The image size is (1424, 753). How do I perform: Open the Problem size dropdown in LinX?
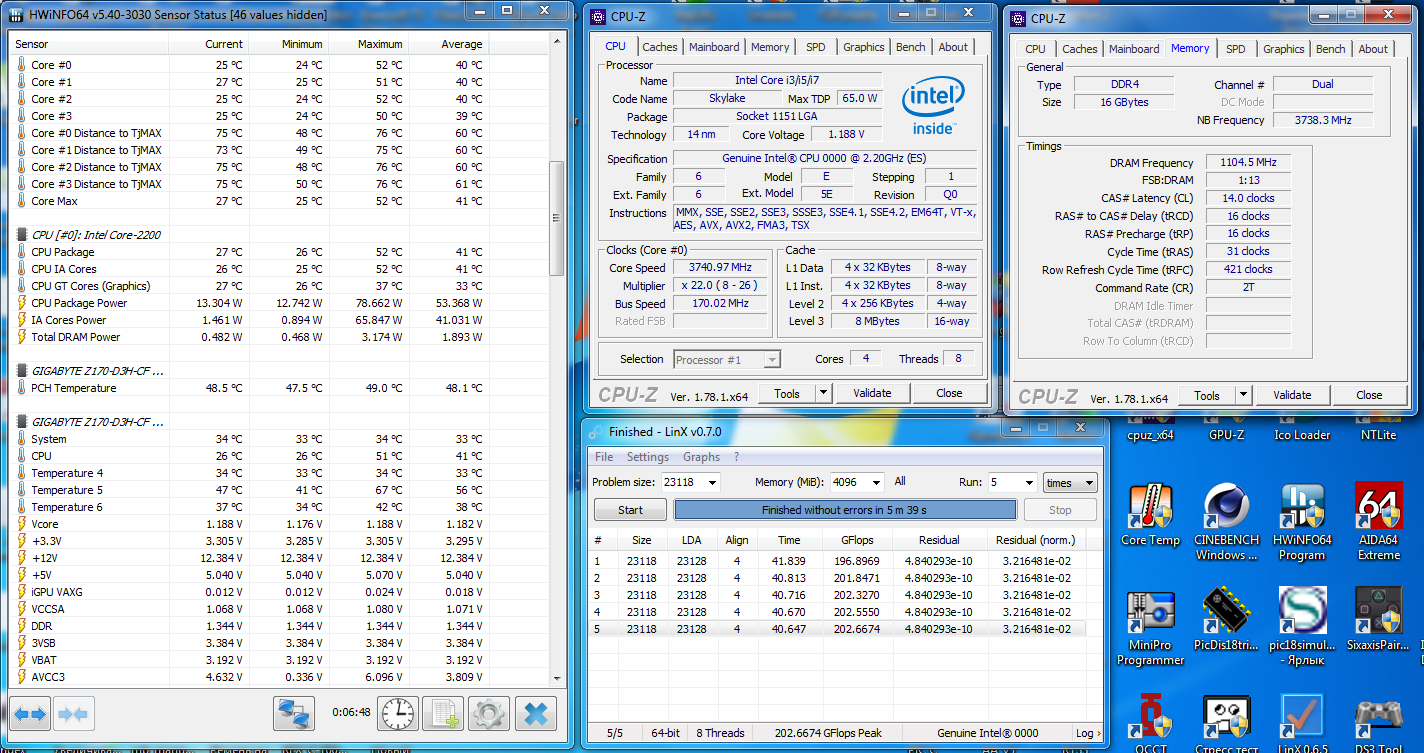point(712,482)
